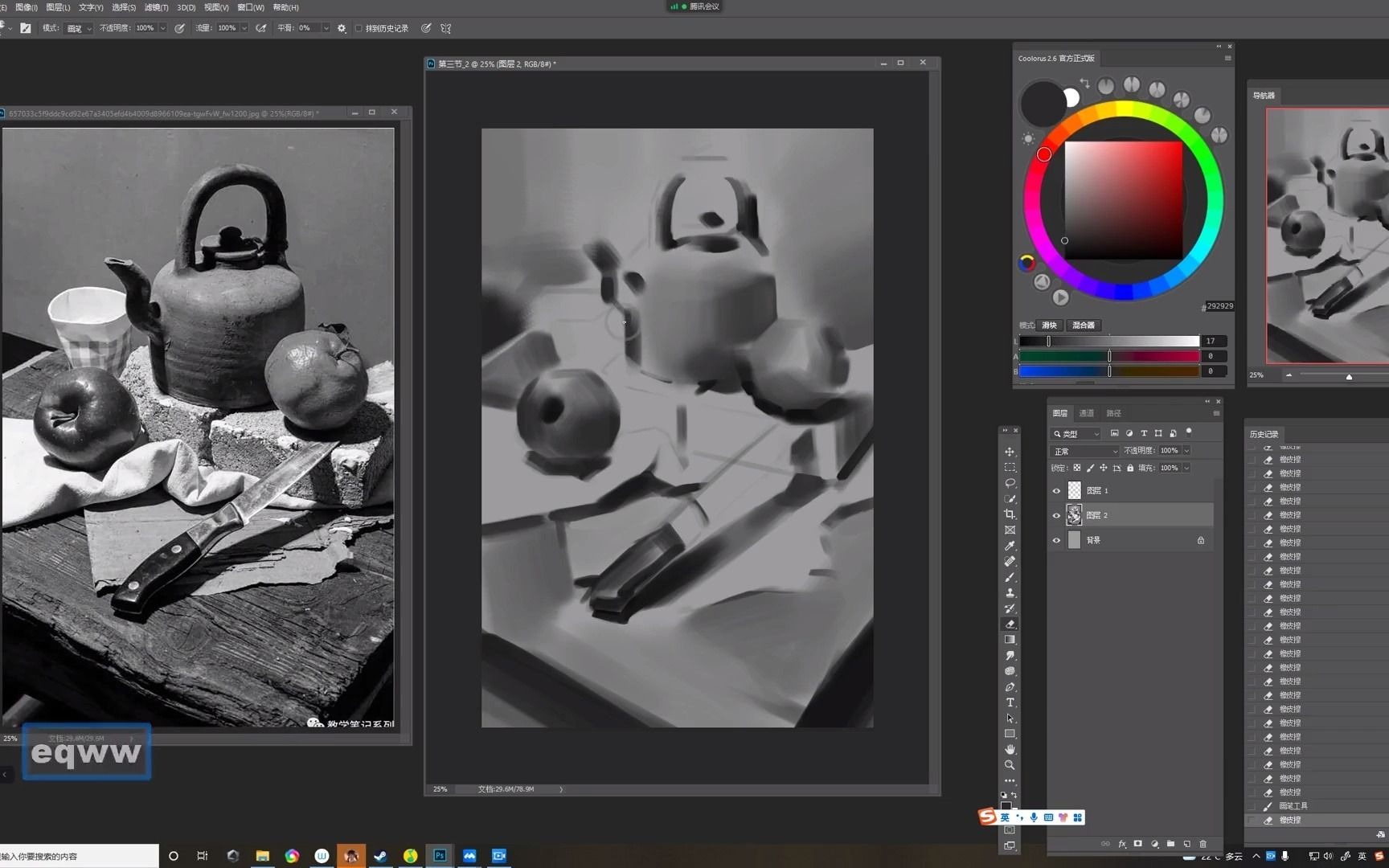The image size is (1389, 868).
Task: Add layer mask icon at panel bottom
Action: point(1138,844)
